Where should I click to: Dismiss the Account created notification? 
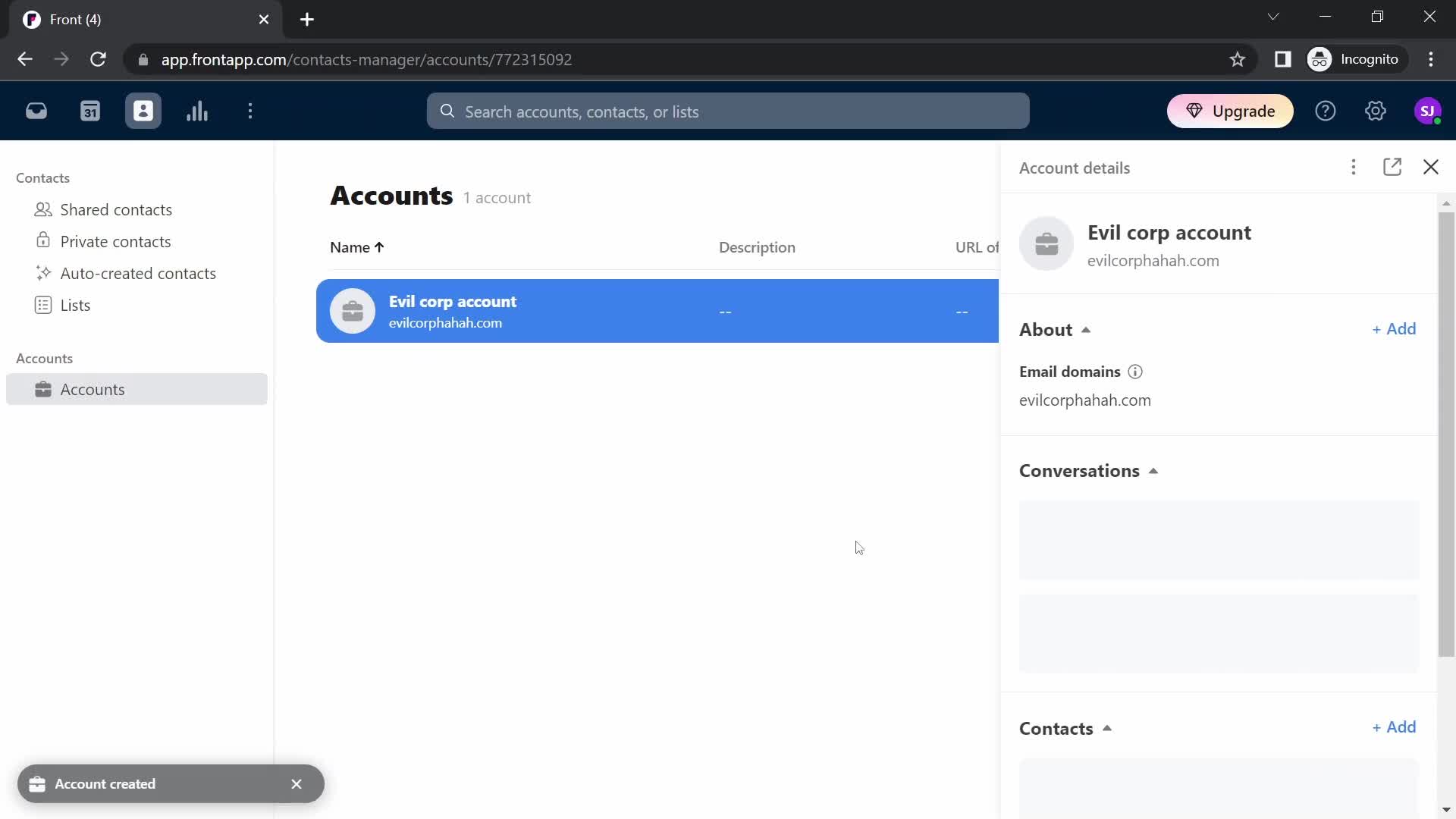(296, 783)
